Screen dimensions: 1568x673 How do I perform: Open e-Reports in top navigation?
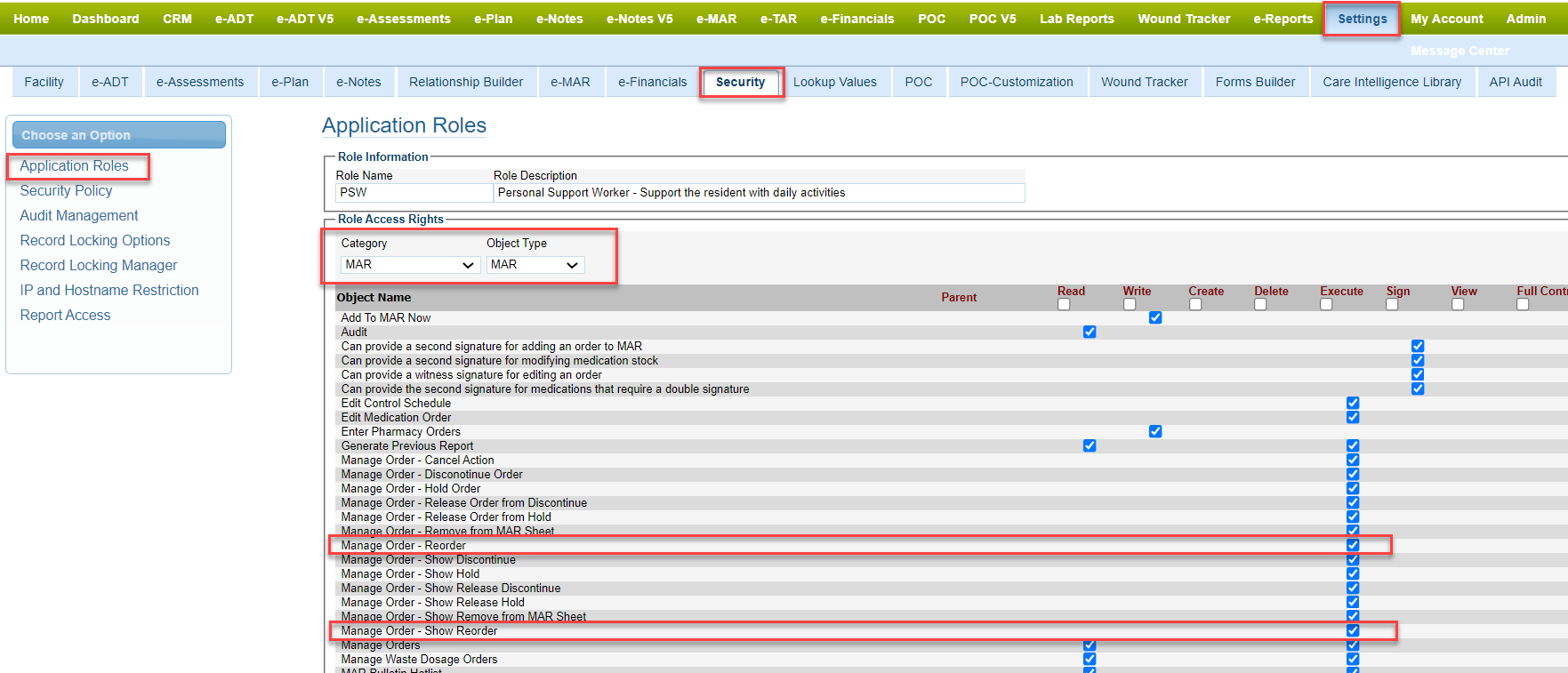(1283, 19)
